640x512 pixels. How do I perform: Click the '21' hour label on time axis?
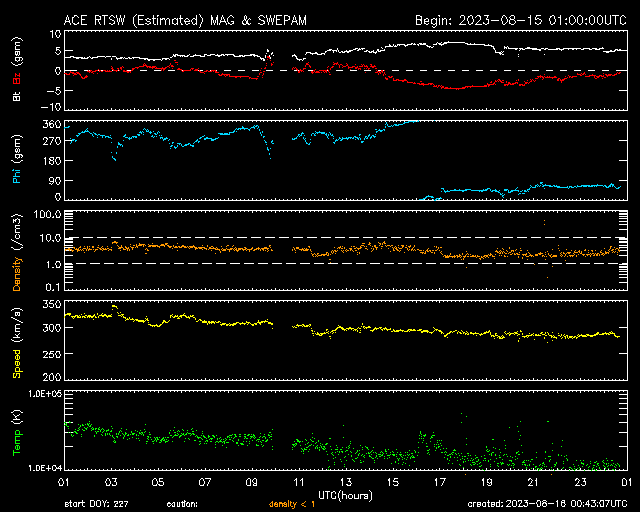[x=533, y=483]
